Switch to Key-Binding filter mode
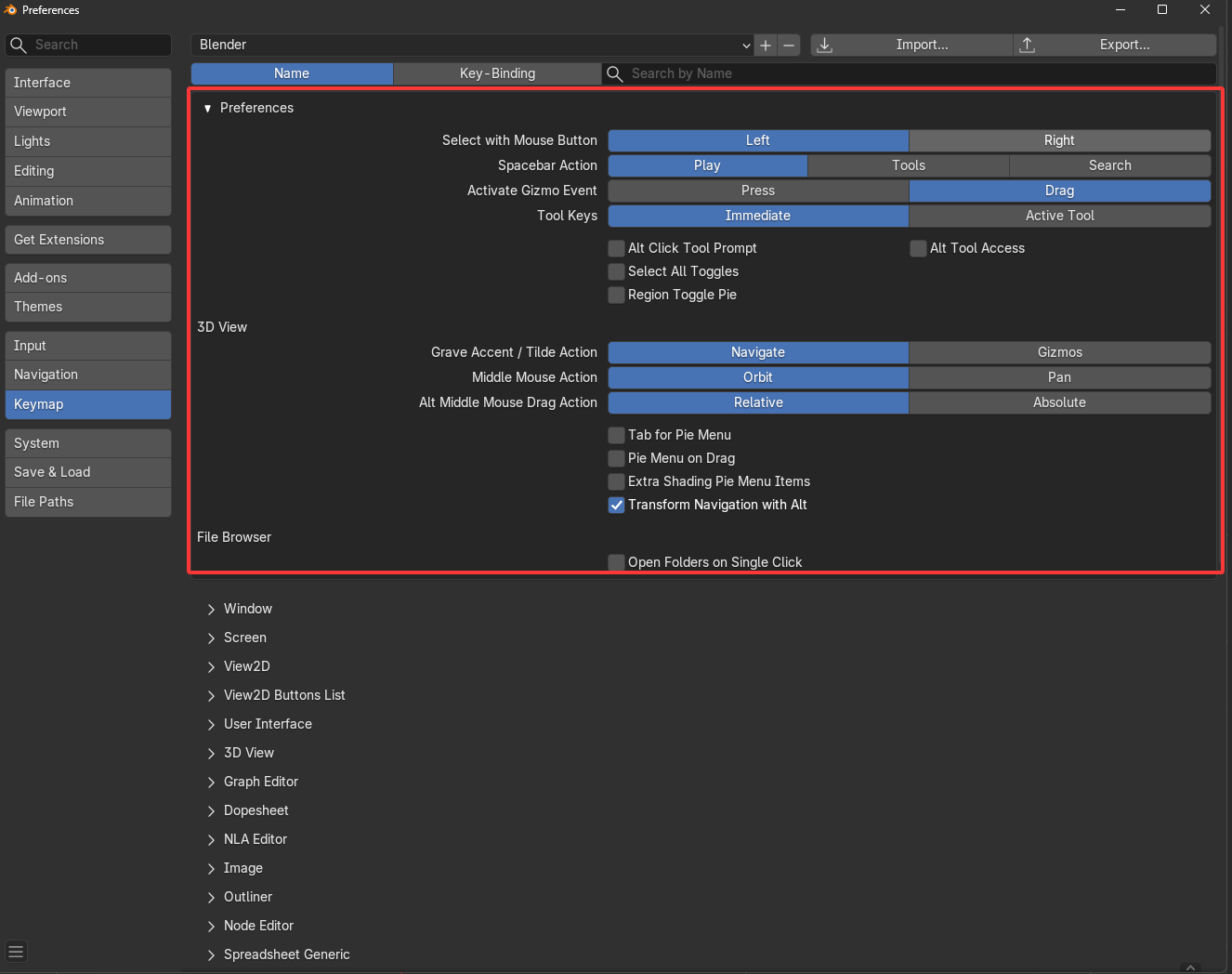 tap(497, 73)
